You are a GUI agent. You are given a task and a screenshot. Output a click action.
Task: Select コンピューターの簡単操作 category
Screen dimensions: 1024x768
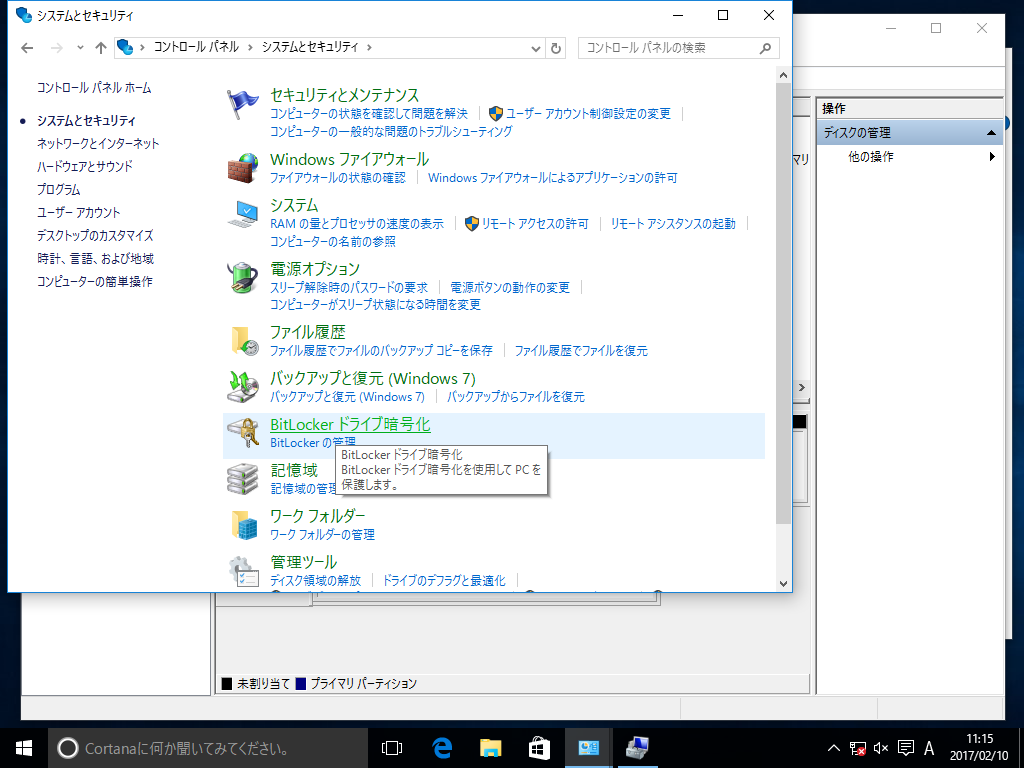[x=95, y=281]
